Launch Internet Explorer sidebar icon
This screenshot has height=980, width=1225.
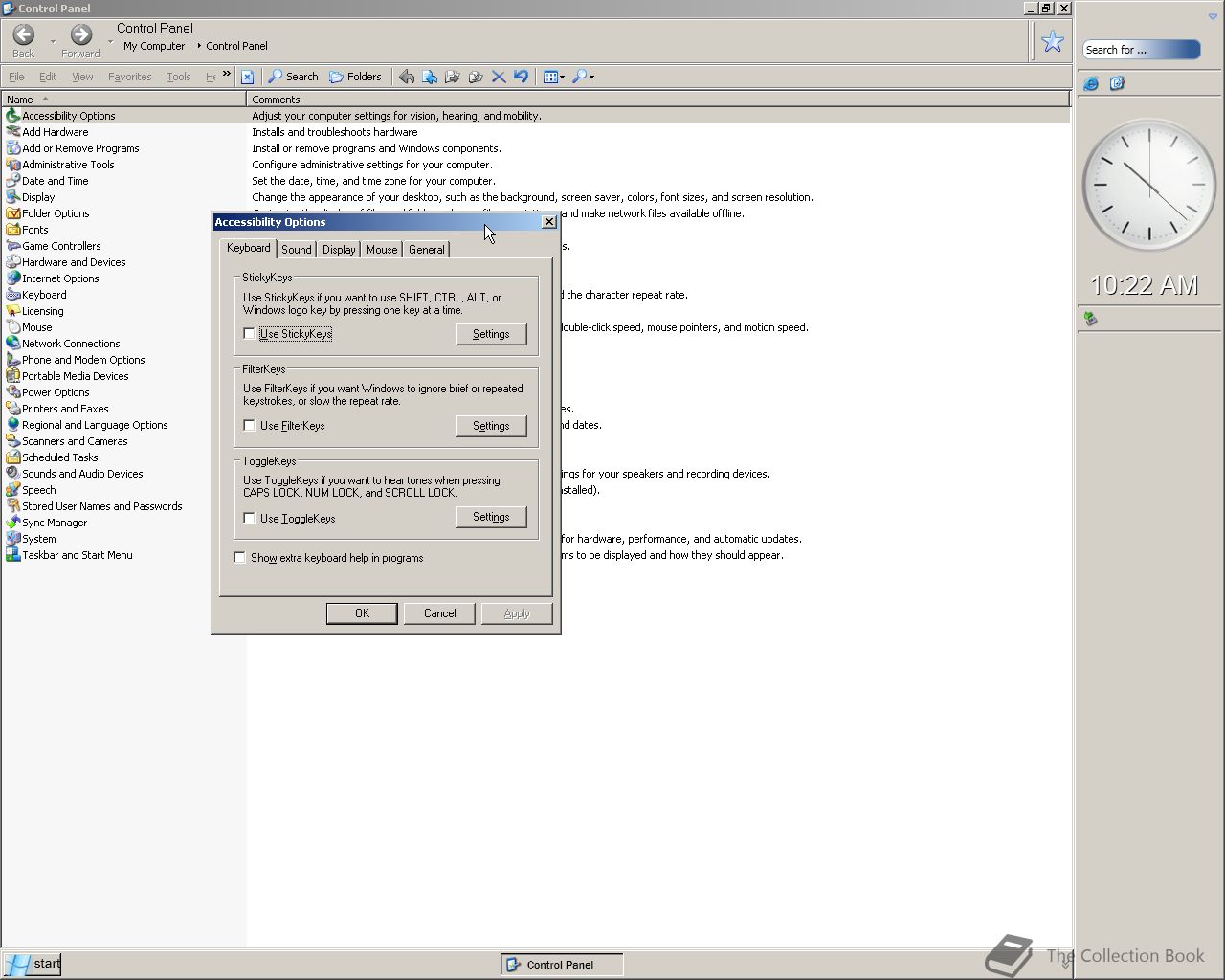pos(1091,84)
